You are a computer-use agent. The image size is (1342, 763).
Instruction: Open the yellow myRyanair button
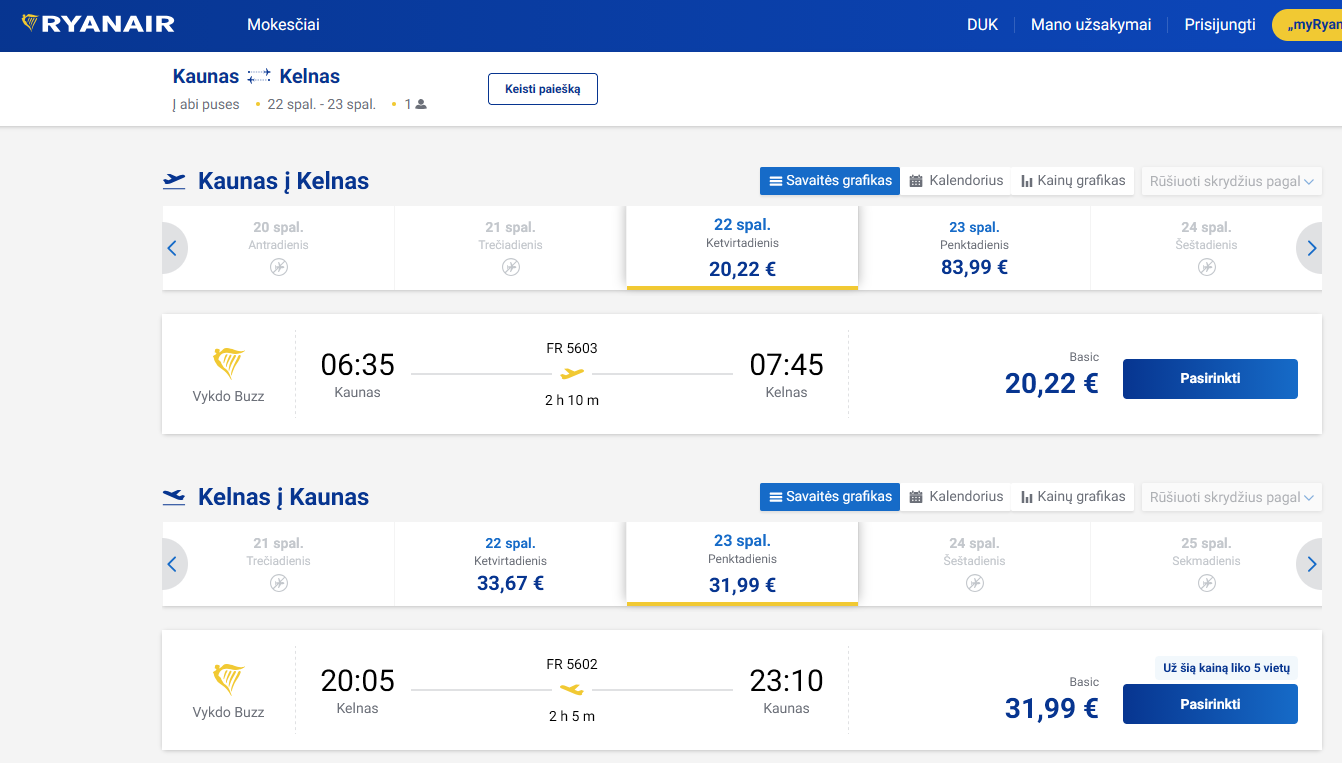click(x=1307, y=25)
